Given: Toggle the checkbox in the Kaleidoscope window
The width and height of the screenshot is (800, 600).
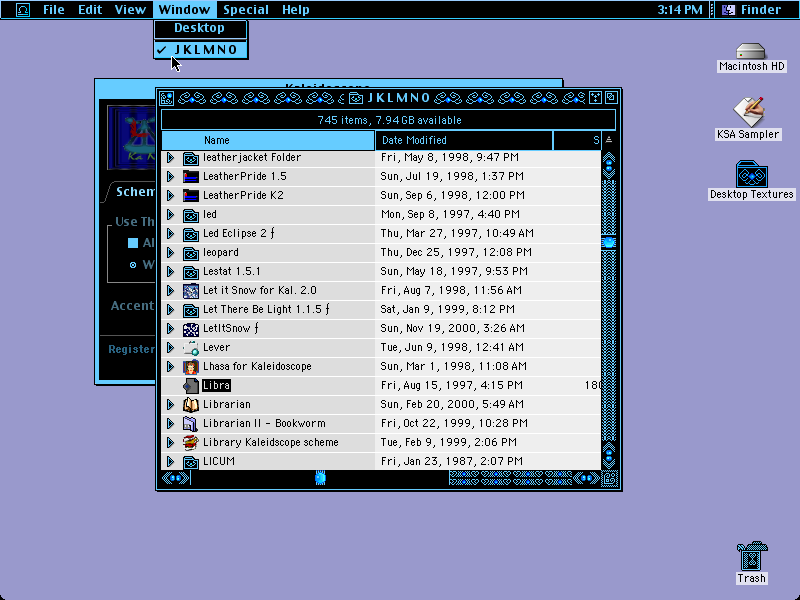Looking at the screenshot, I should [133, 243].
